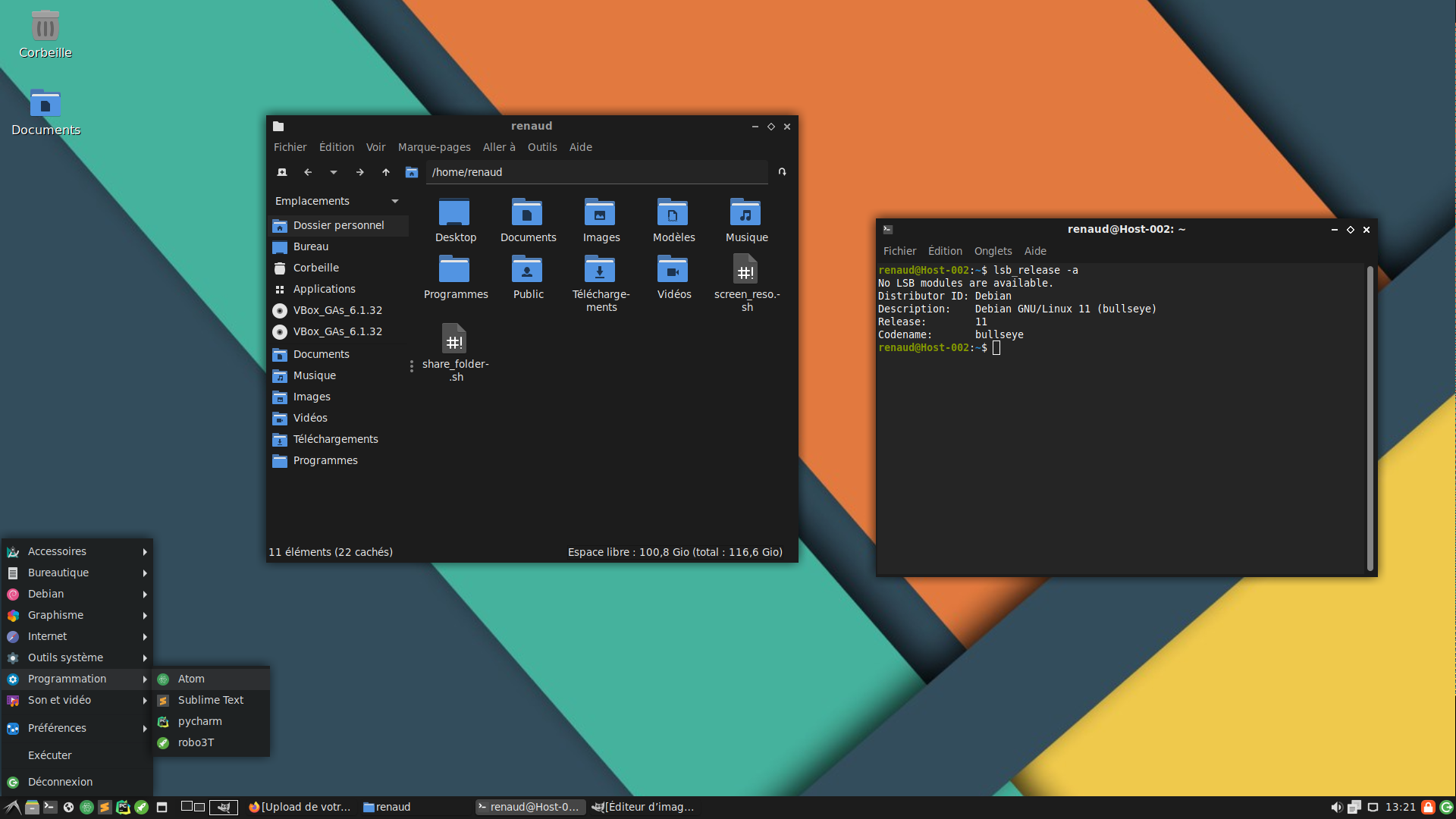Open the Marque-pages menu
The width and height of the screenshot is (1456, 819).
pyautogui.click(x=434, y=147)
